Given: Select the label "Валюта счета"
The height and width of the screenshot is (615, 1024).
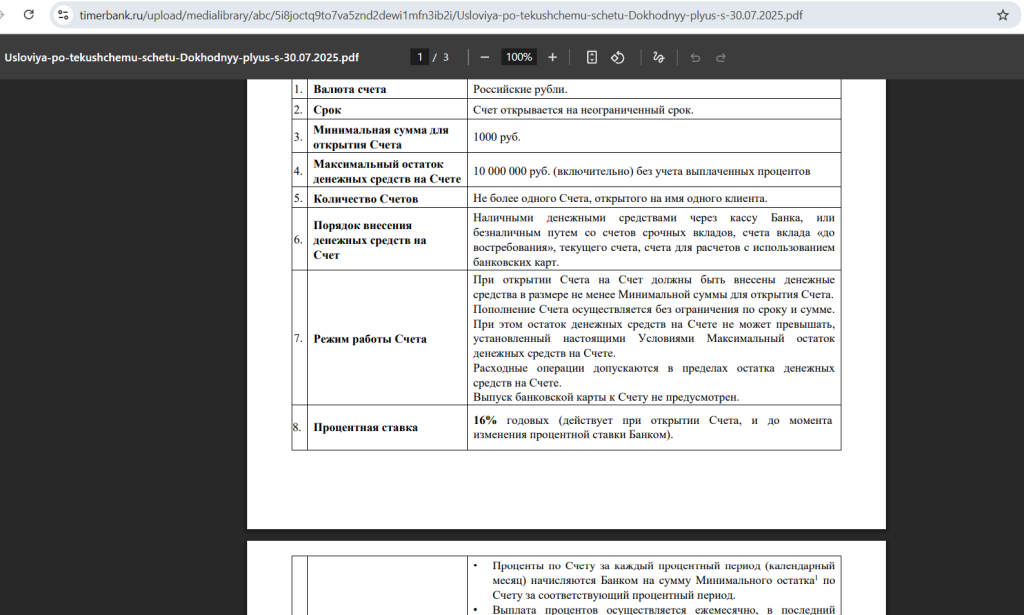Looking at the screenshot, I should [x=349, y=89].
